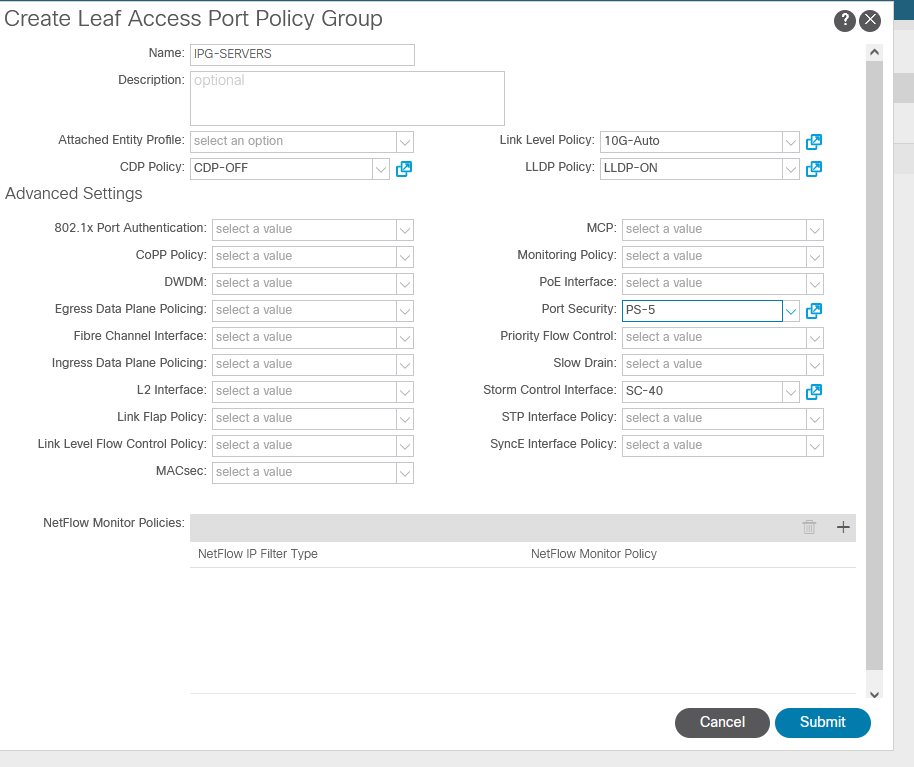Open SyncE Interface Policy dropdown
Screen dimensions: 914x767
[814, 446]
